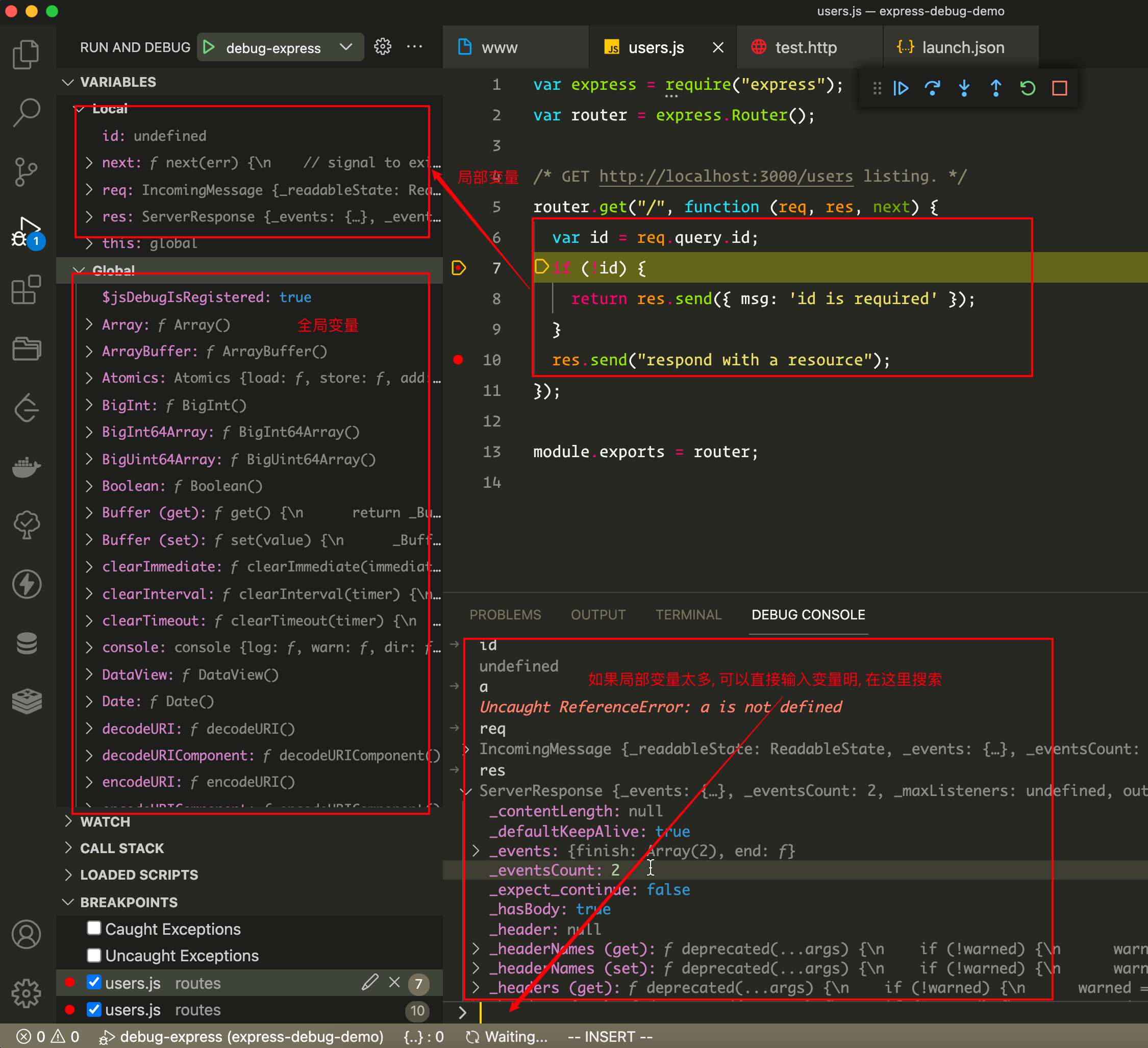Click the Step Over debug icon

(932, 88)
